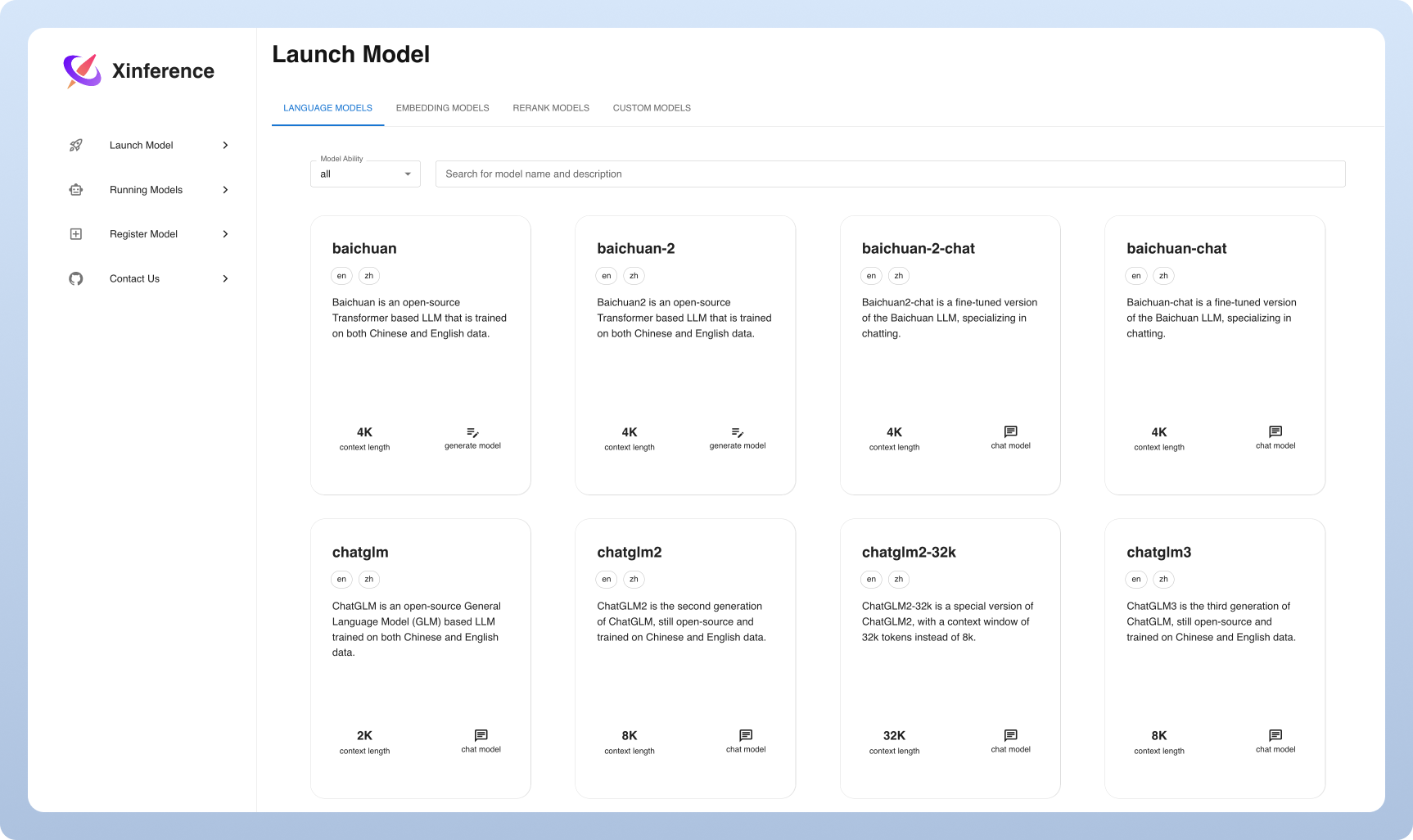Click the Running Models sidebar icon
Image resolution: width=1413 pixels, height=840 pixels.
(75, 189)
